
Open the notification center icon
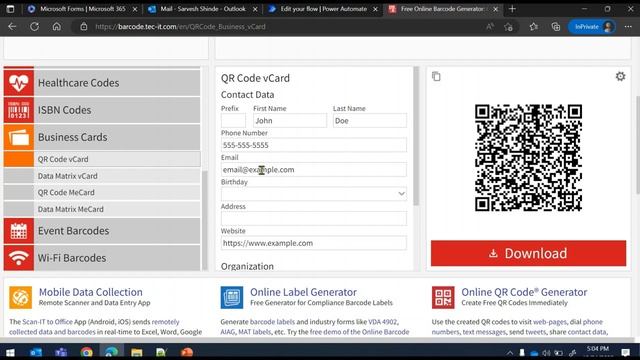click(x=626, y=352)
